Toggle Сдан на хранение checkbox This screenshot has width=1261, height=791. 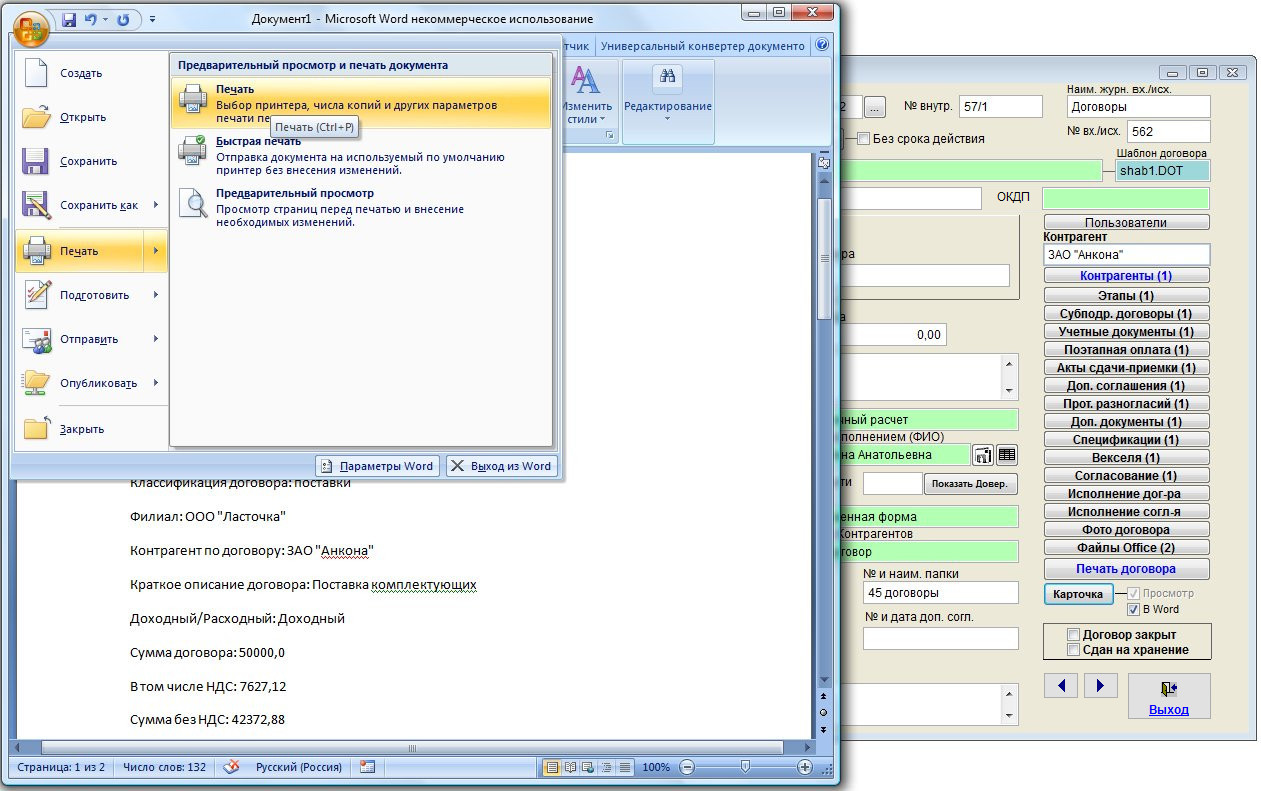click(1073, 649)
